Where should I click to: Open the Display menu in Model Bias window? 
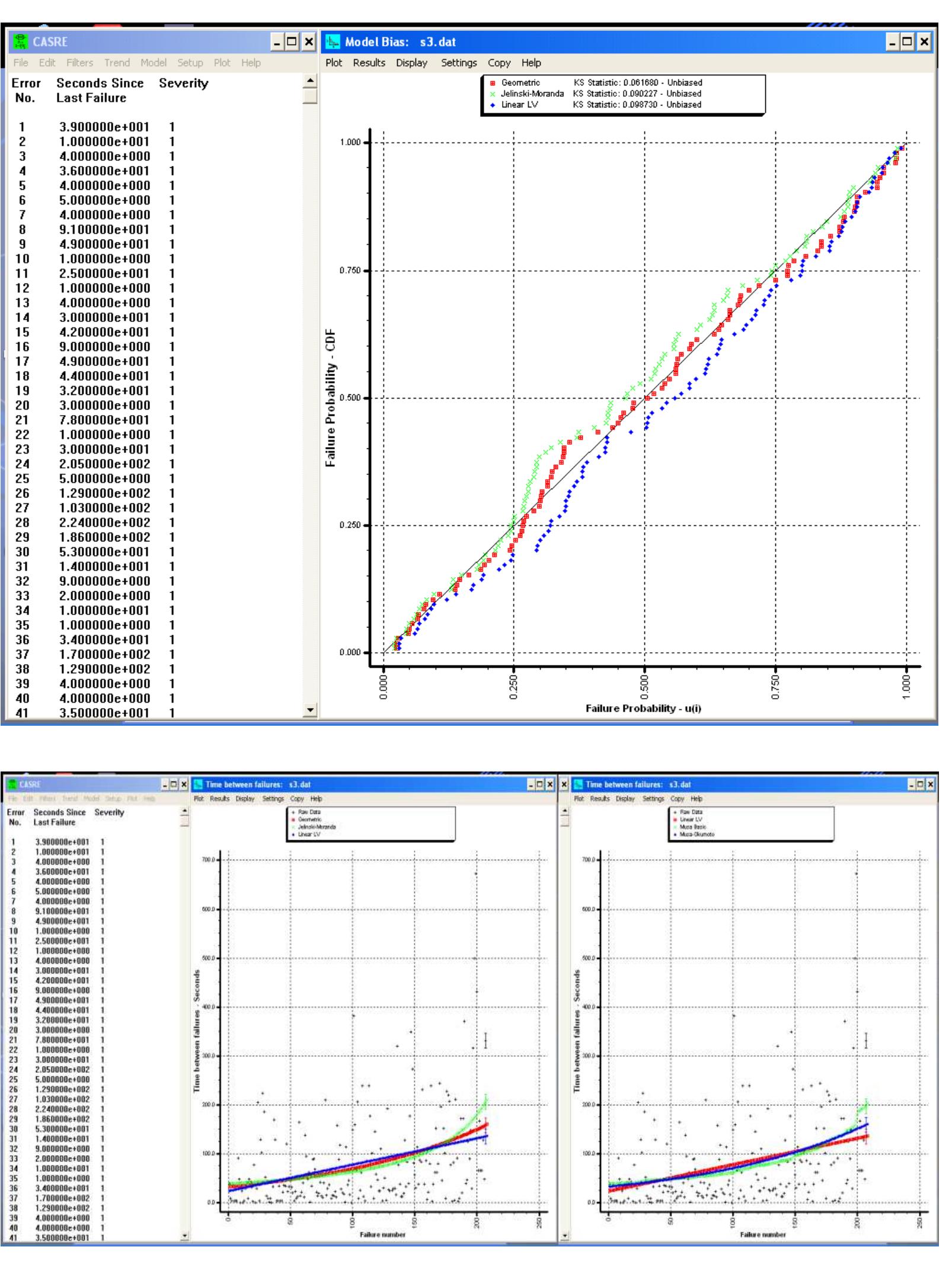[413, 62]
